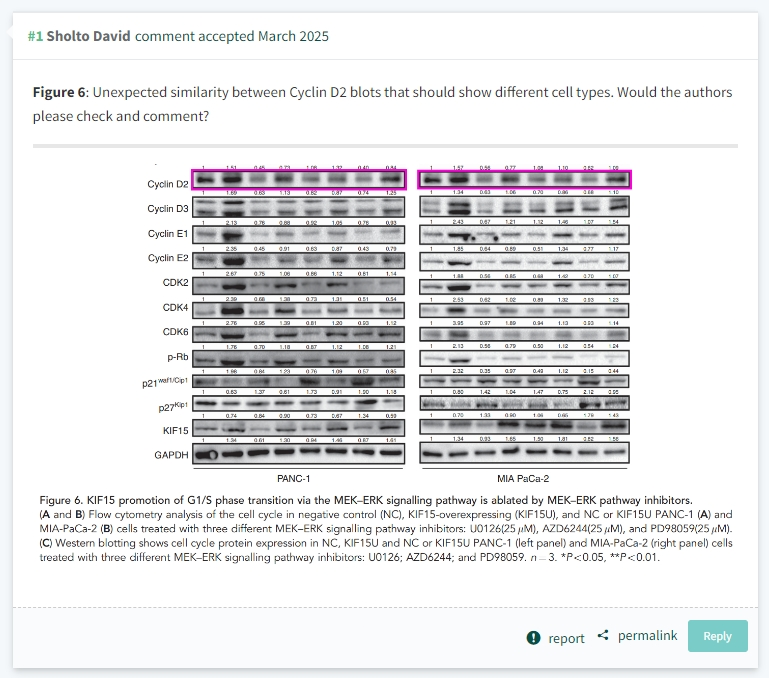Open the permalink text link
Image resolution: width=769 pixels, height=678 pixels.
(x=647, y=636)
